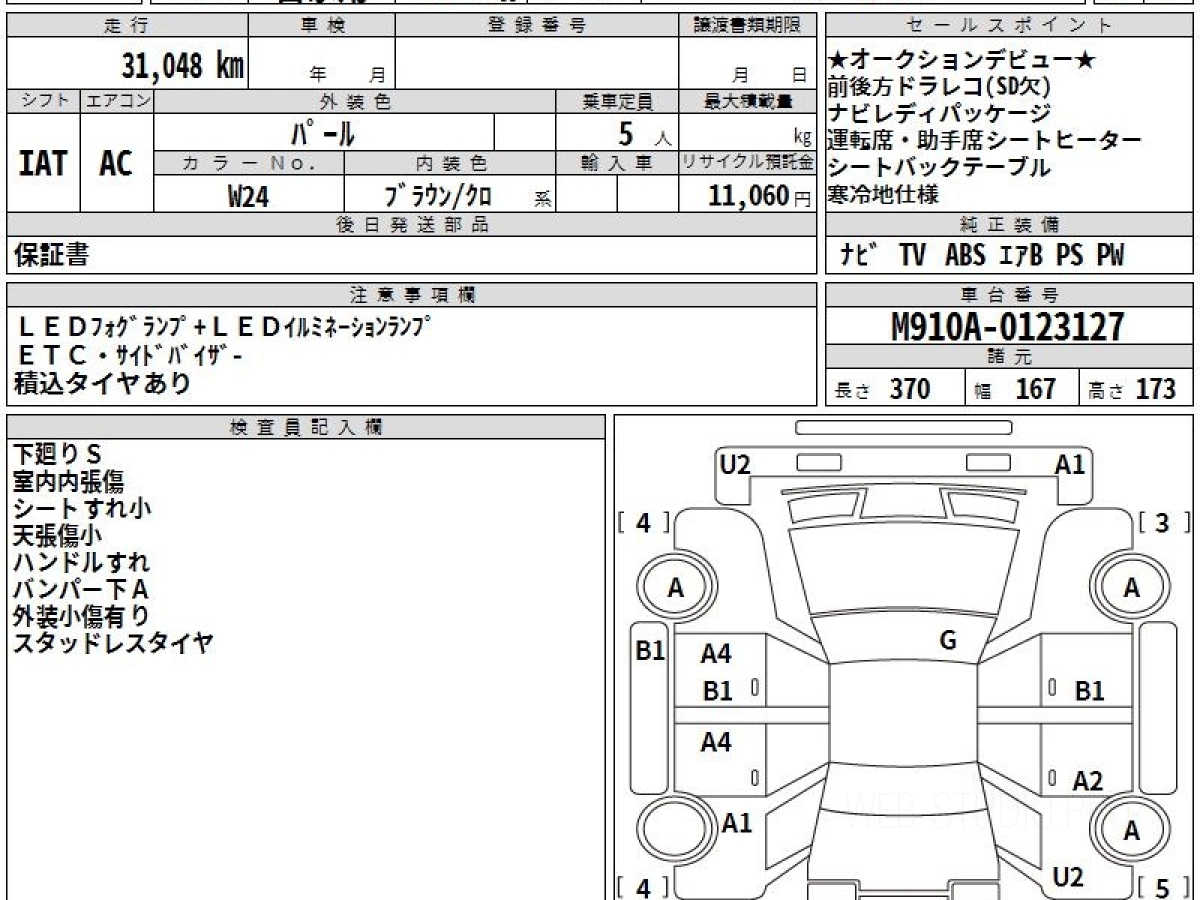Screen dimensions: 1200x900
Task: Select the リサイクル預託金 label
Action: (748, 162)
